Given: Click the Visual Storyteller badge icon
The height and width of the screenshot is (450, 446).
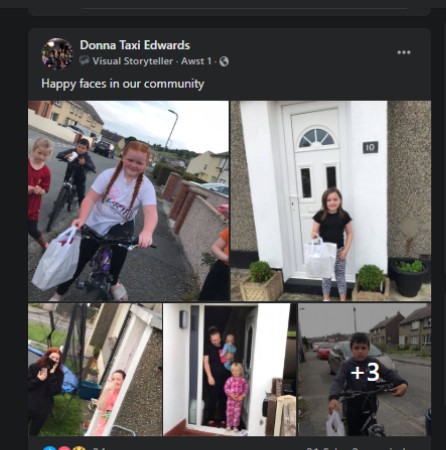Looking at the screenshot, I should pyautogui.click(x=84, y=61).
